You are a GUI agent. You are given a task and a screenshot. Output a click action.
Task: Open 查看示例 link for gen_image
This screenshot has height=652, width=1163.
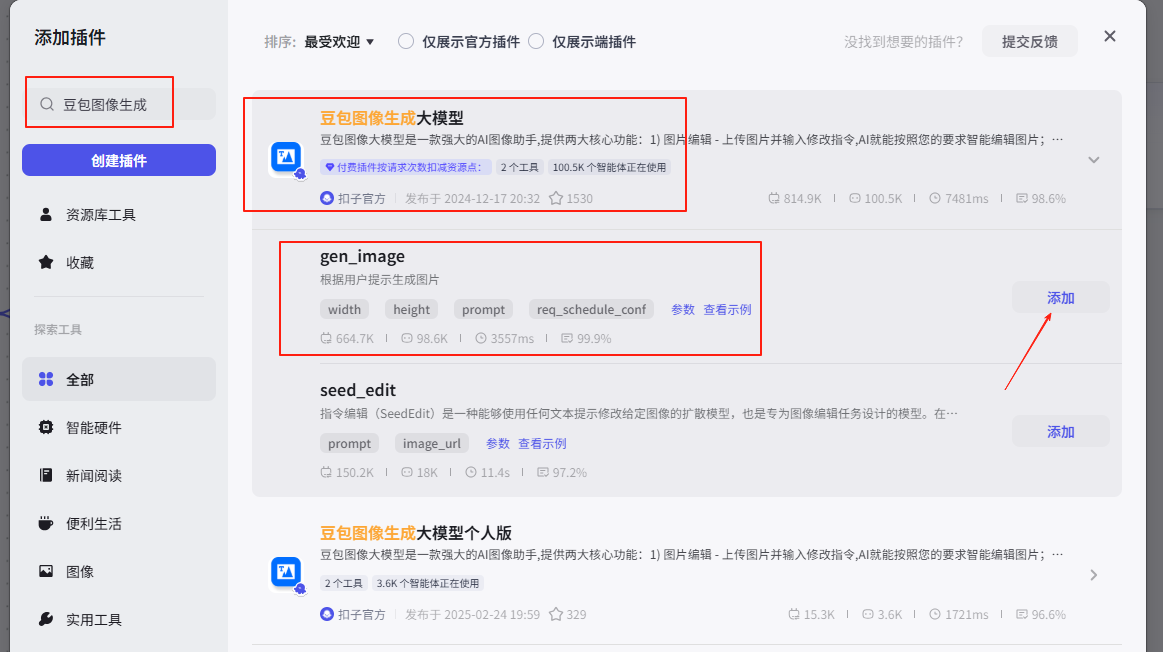[x=728, y=309]
